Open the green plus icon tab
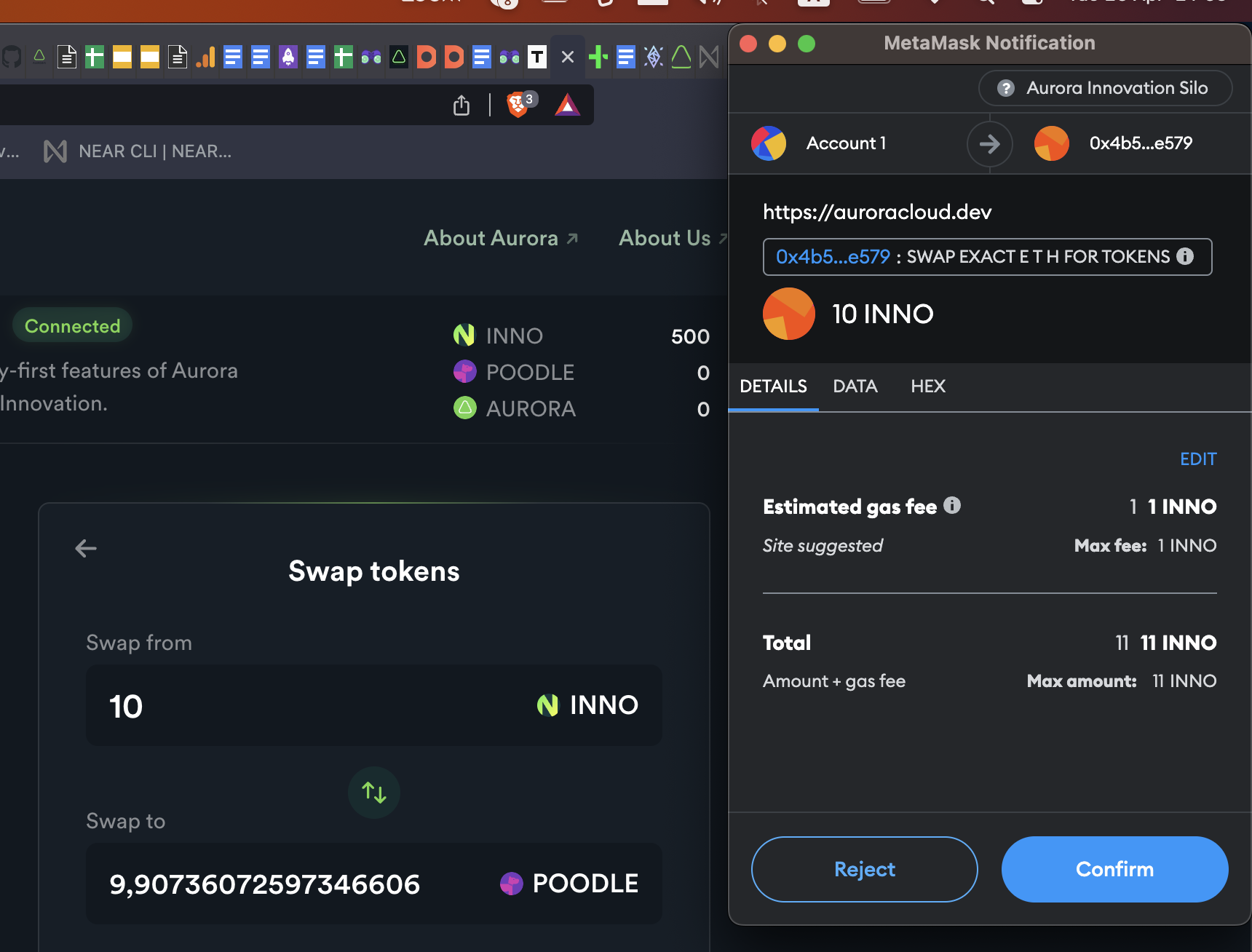This screenshot has height=952, width=1252. [x=598, y=57]
